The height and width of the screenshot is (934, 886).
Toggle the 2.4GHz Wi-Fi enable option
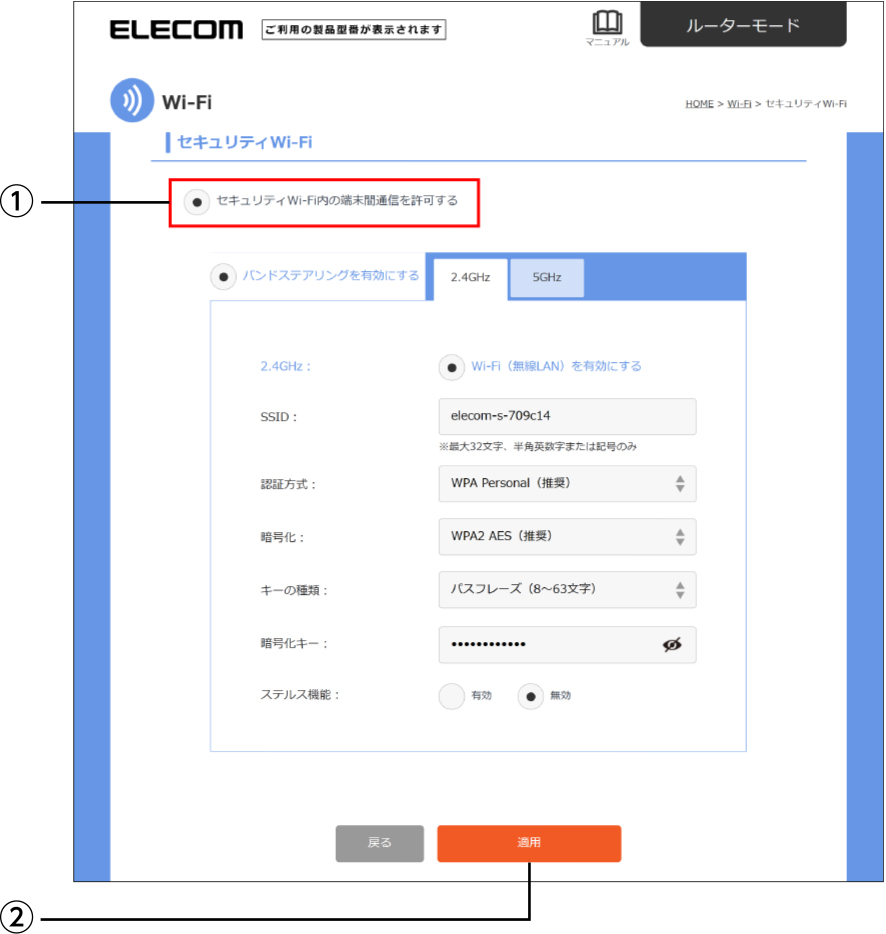pyautogui.click(x=452, y=368)
